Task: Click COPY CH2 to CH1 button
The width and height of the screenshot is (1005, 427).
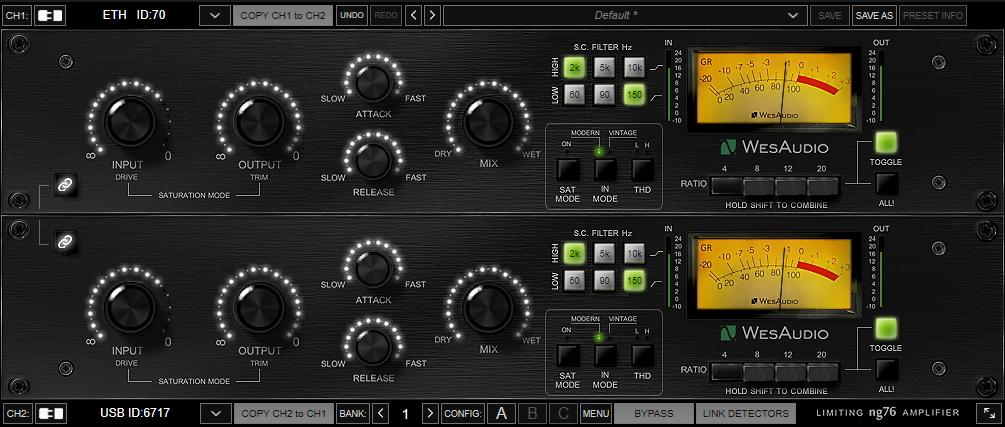Action: [x=284, y=413]
